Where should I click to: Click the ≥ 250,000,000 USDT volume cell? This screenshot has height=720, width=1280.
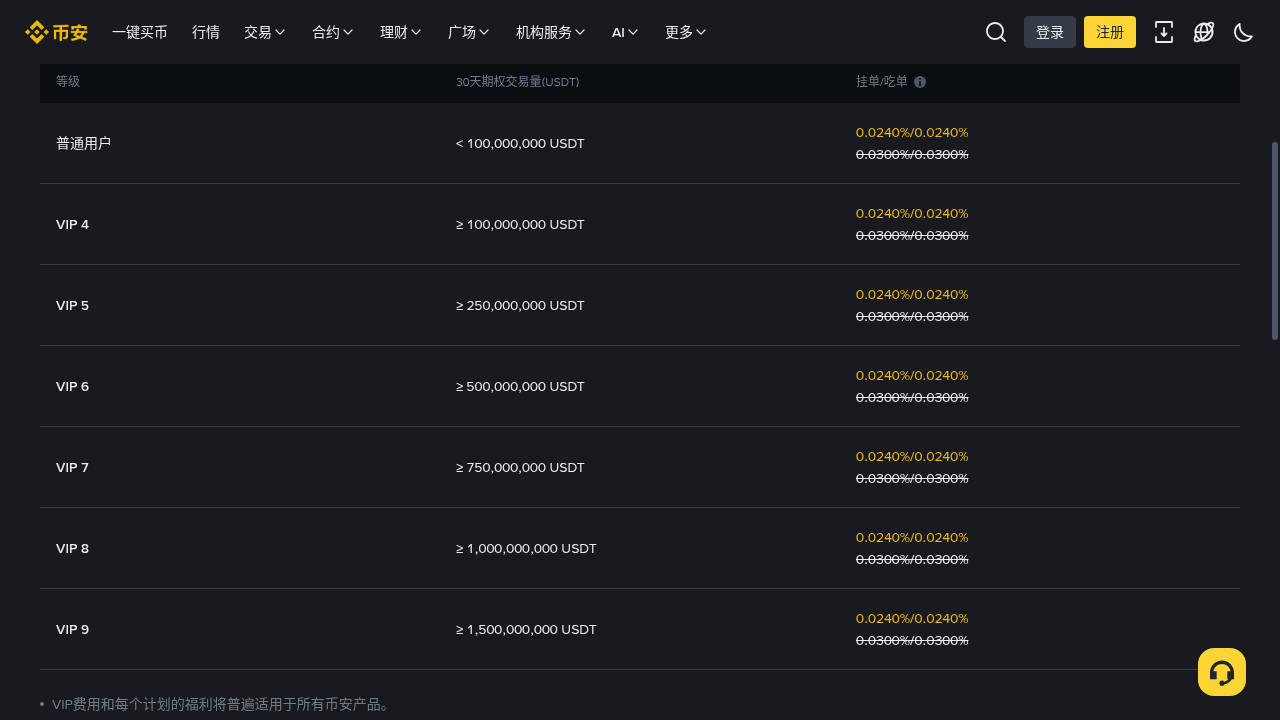point(520,306)
